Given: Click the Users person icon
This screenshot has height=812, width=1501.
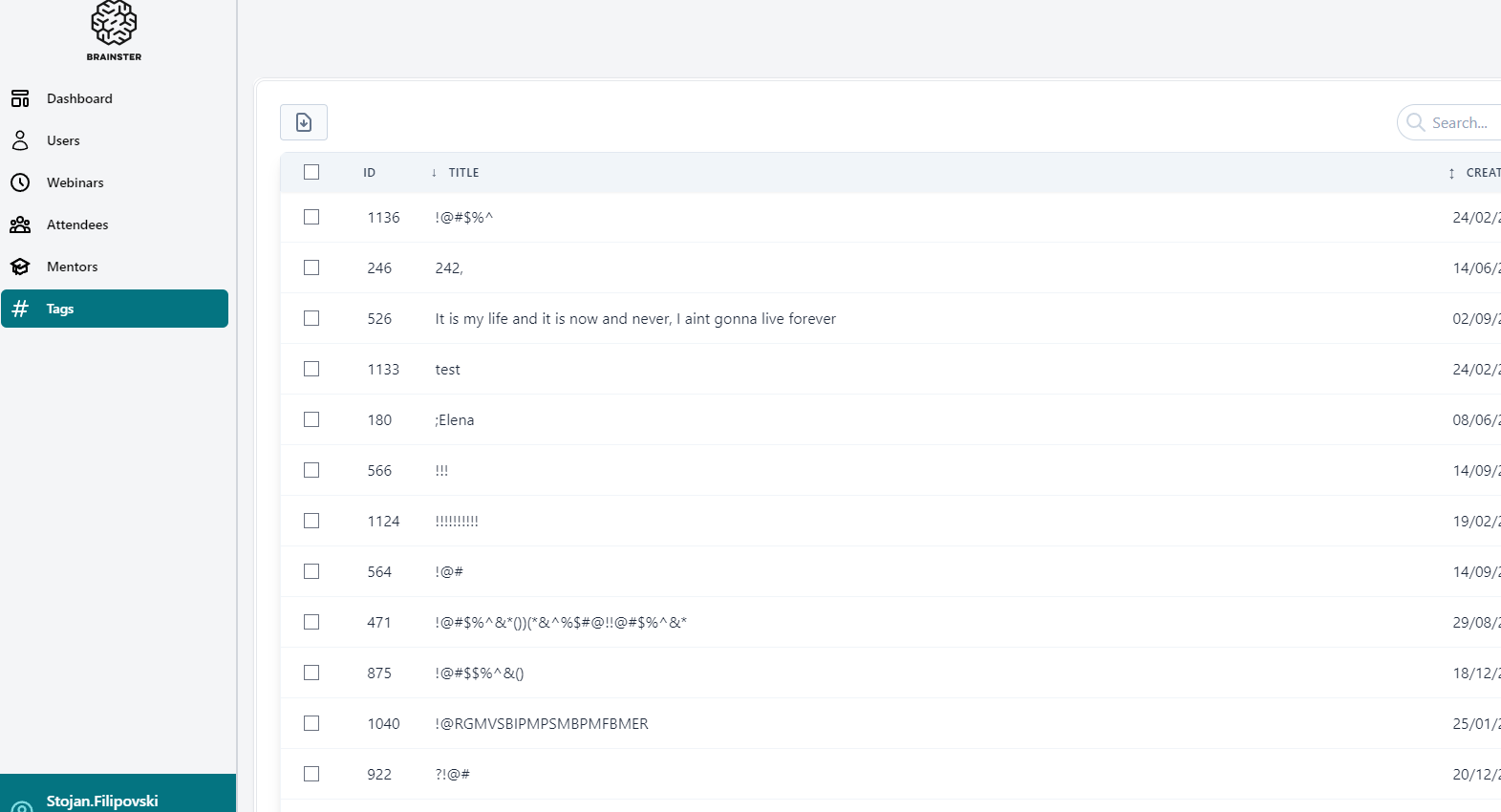Looking at the screenshot, I should click(20, 140).
